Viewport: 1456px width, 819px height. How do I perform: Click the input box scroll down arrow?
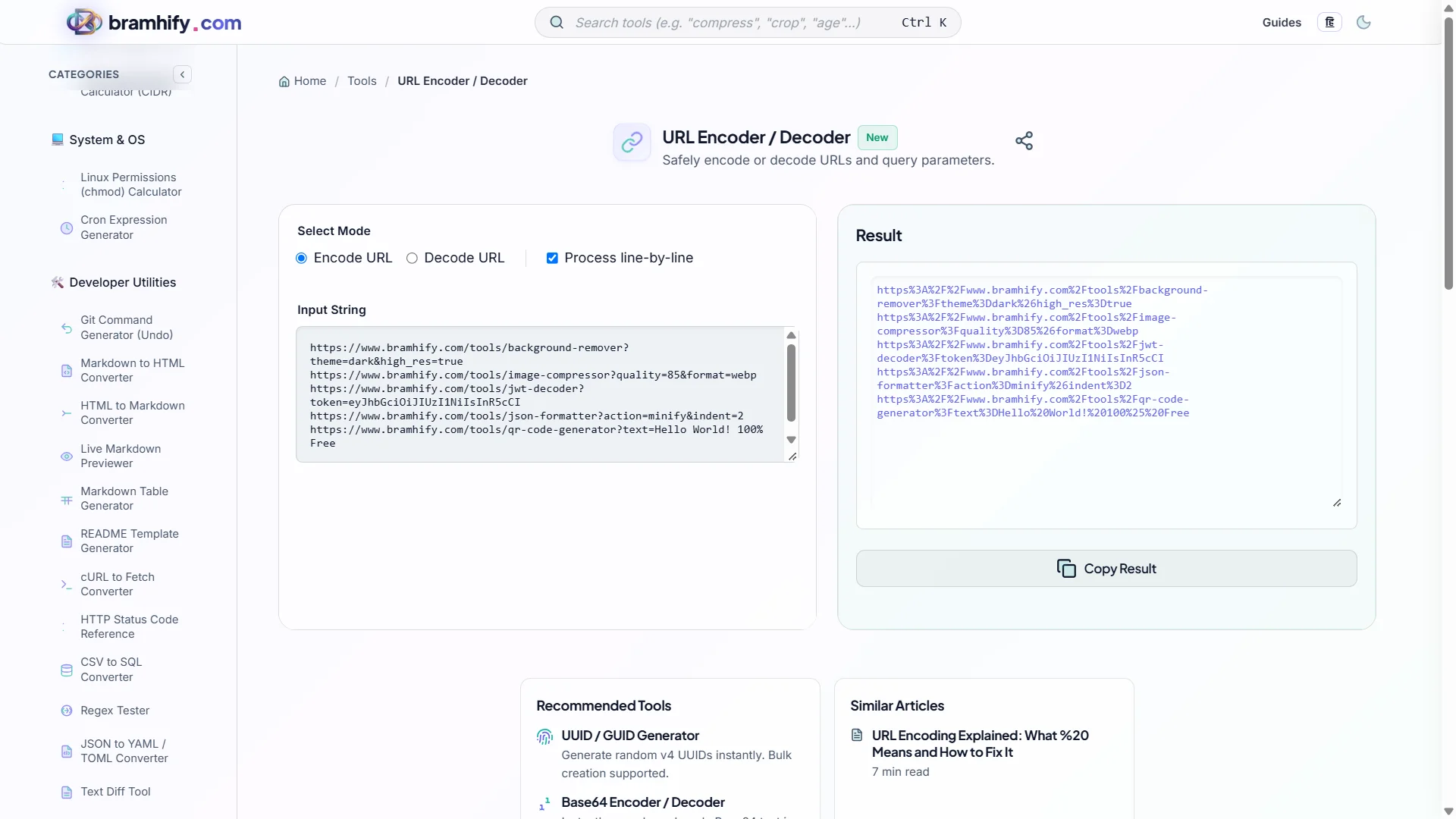click(791, 440)
